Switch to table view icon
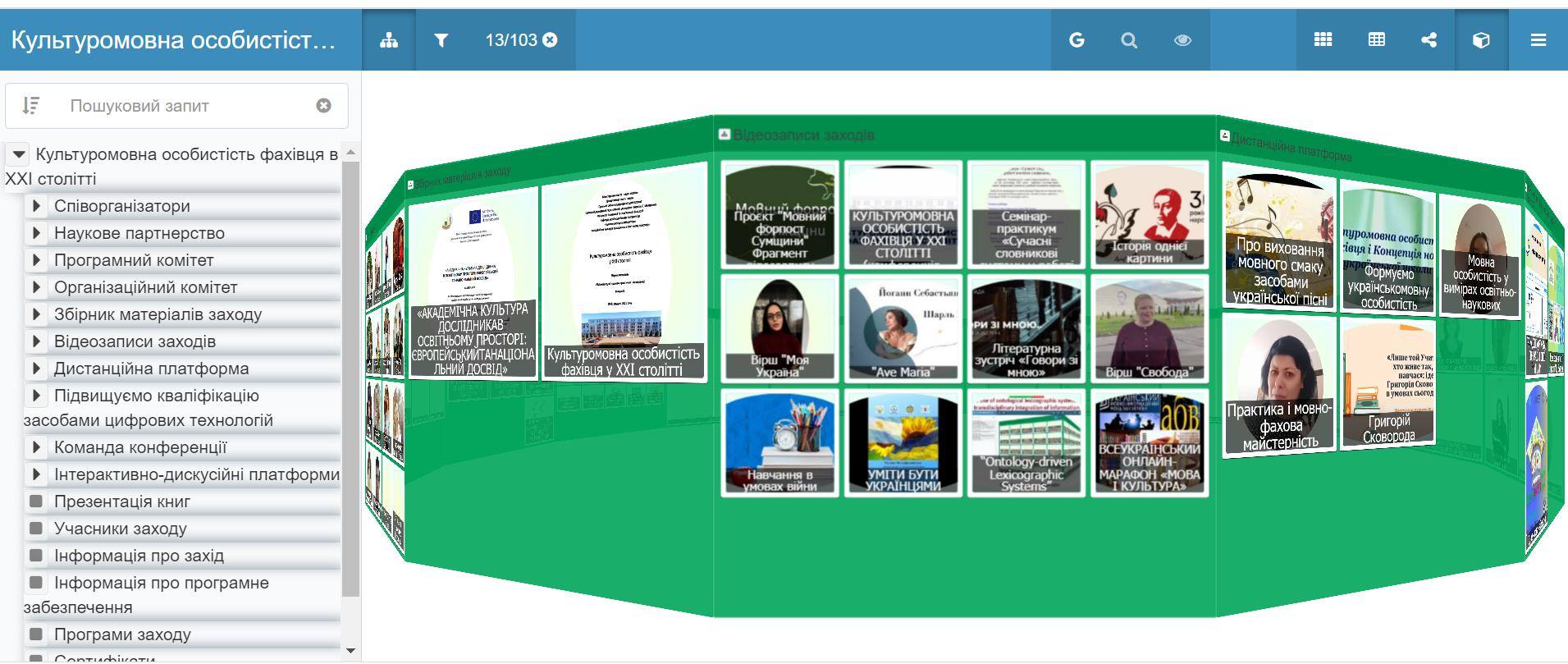The width and height of the screenshot is (1568, 664). pos(1377,40)
